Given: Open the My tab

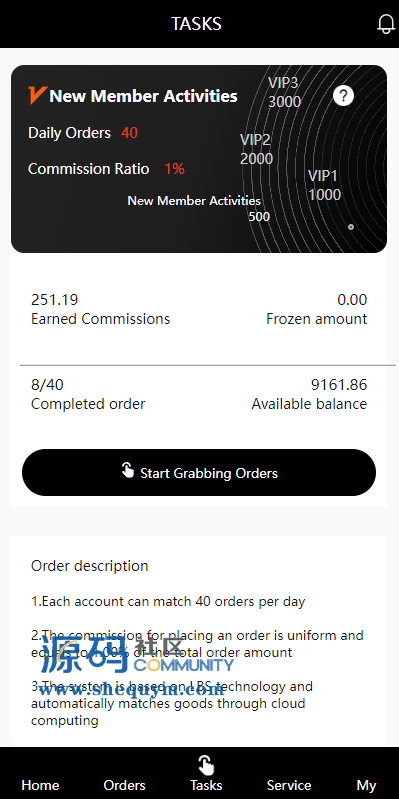Looking at the screenshot, I should point(366,785).
